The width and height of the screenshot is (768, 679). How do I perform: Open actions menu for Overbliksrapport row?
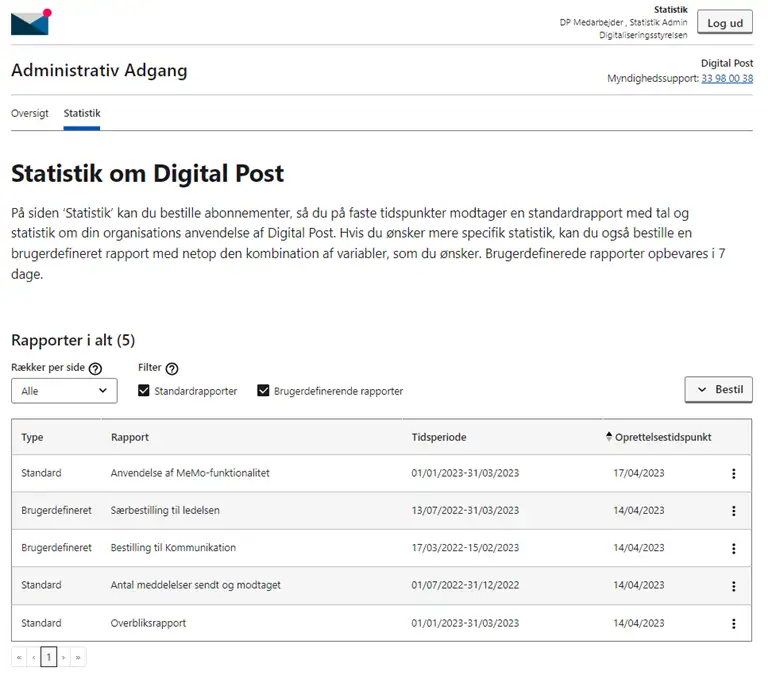(x=733, y=623)
